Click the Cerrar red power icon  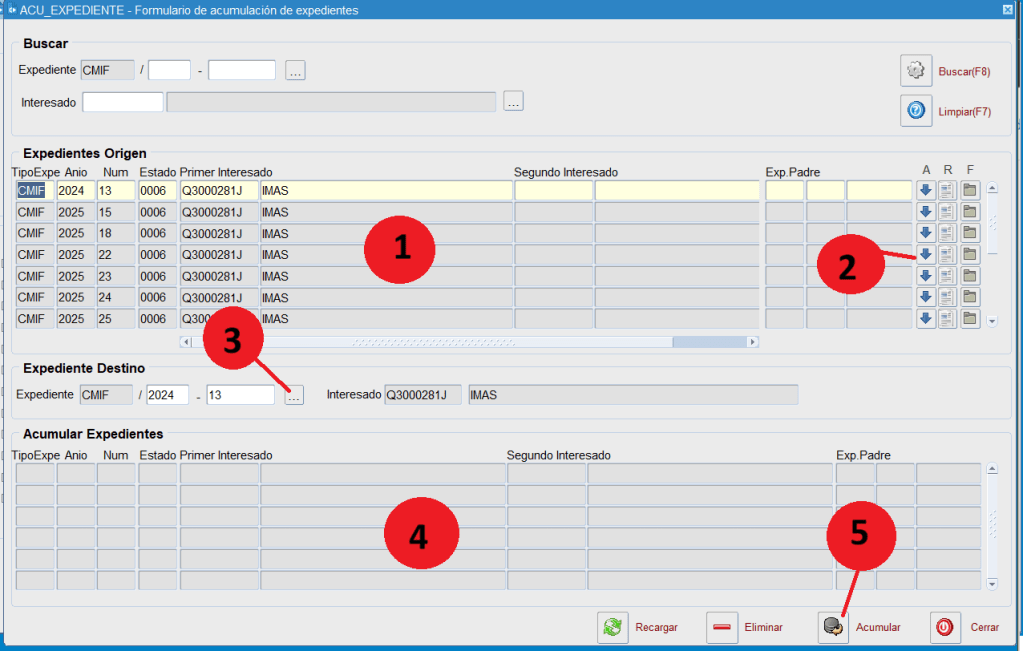click(x=945, y=627)
